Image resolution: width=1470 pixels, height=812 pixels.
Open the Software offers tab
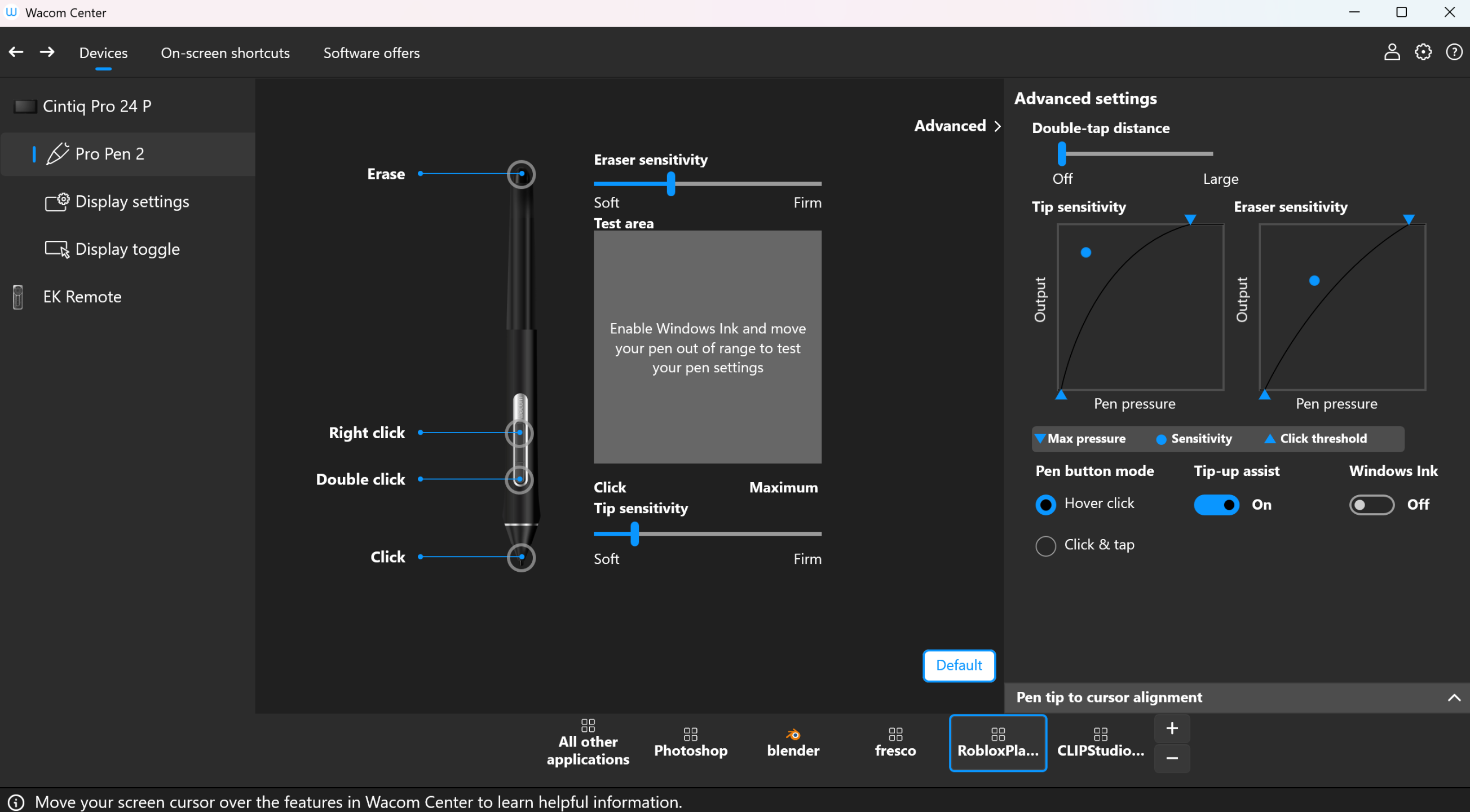click(x=371, y=52)
